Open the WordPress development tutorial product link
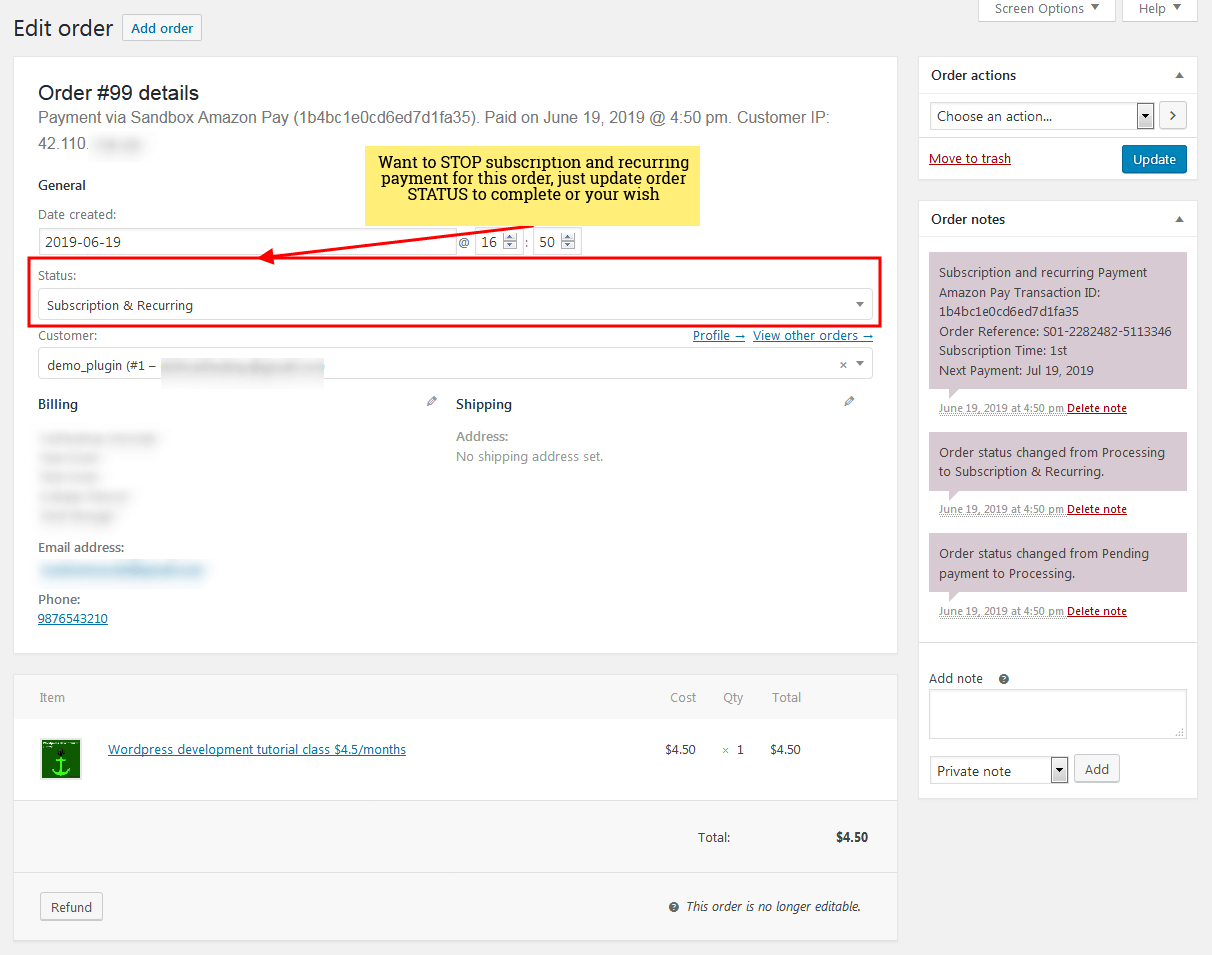 pos(257,750)
